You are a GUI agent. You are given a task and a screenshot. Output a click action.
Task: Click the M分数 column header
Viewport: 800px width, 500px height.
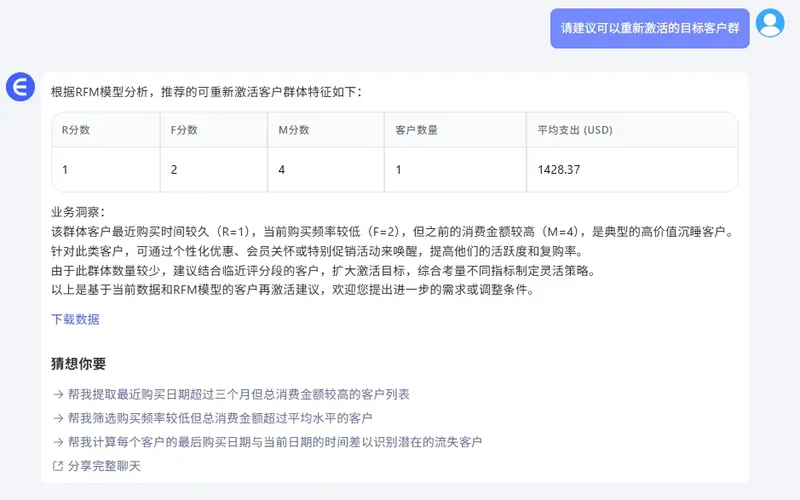pos(294,130)
